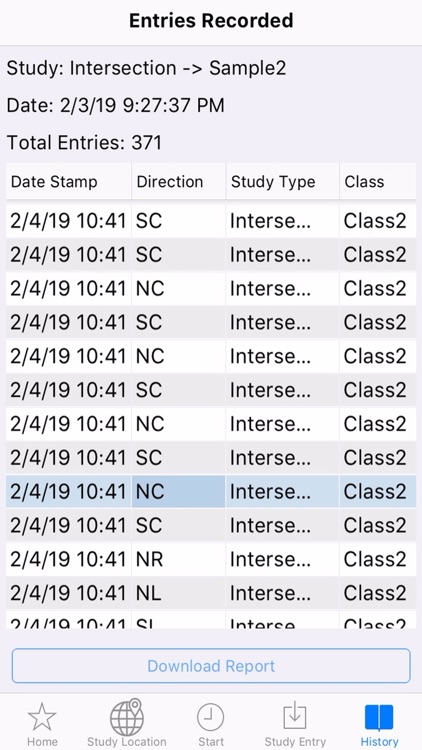Viewport: 422px width, 750px height.
Task: Tap the Direction column header
Action: coord(170,182)
